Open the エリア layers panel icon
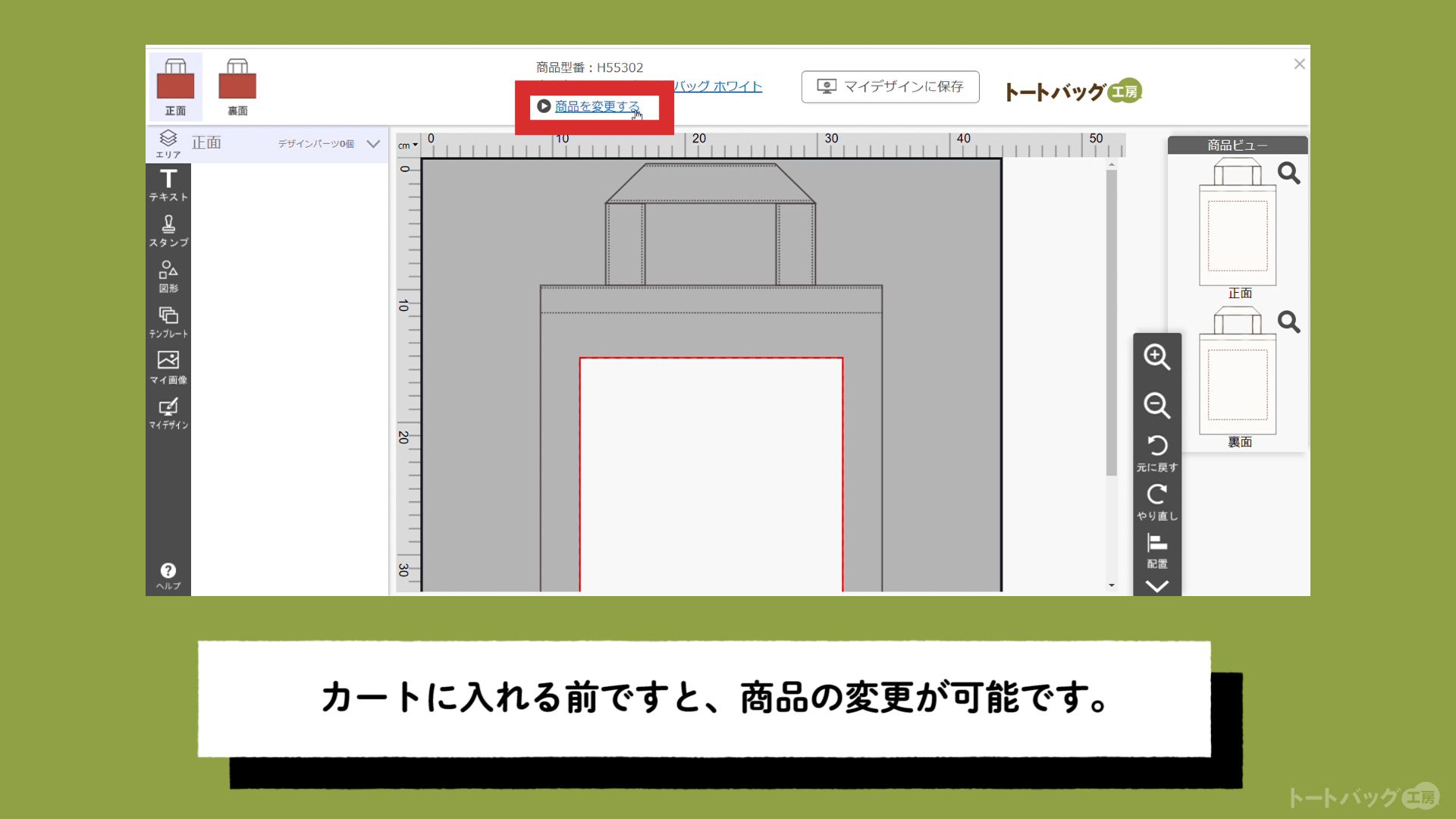This screenshot has height=819, width=1456. point(168,143)
